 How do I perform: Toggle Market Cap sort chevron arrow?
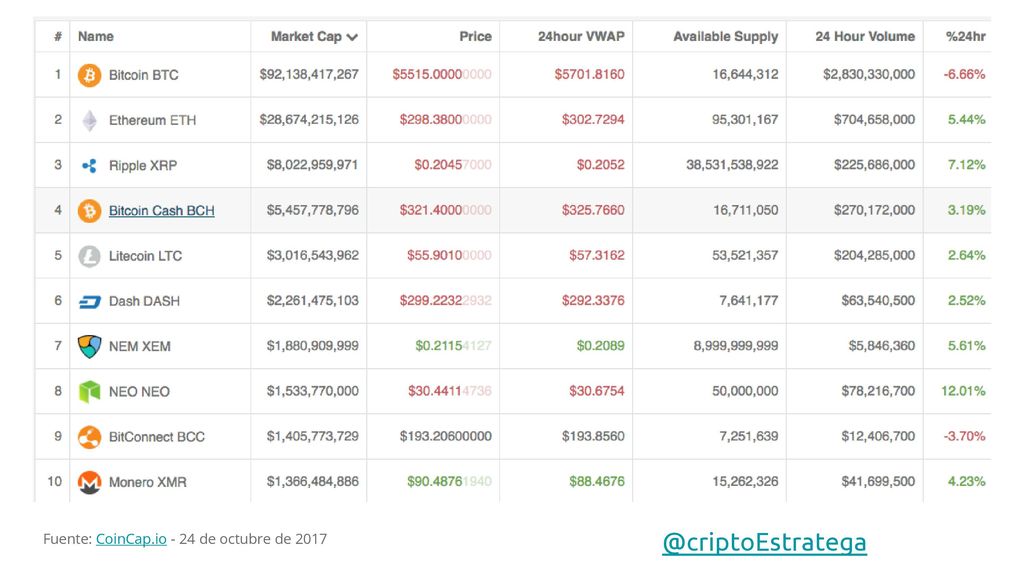tap(352, 37)
